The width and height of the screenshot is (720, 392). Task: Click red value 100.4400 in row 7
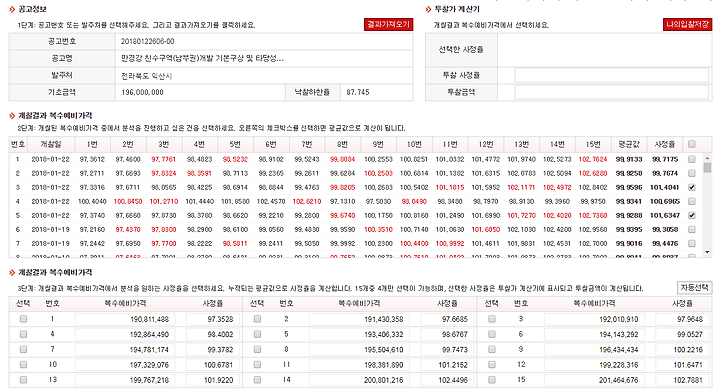tap(414, 243)
